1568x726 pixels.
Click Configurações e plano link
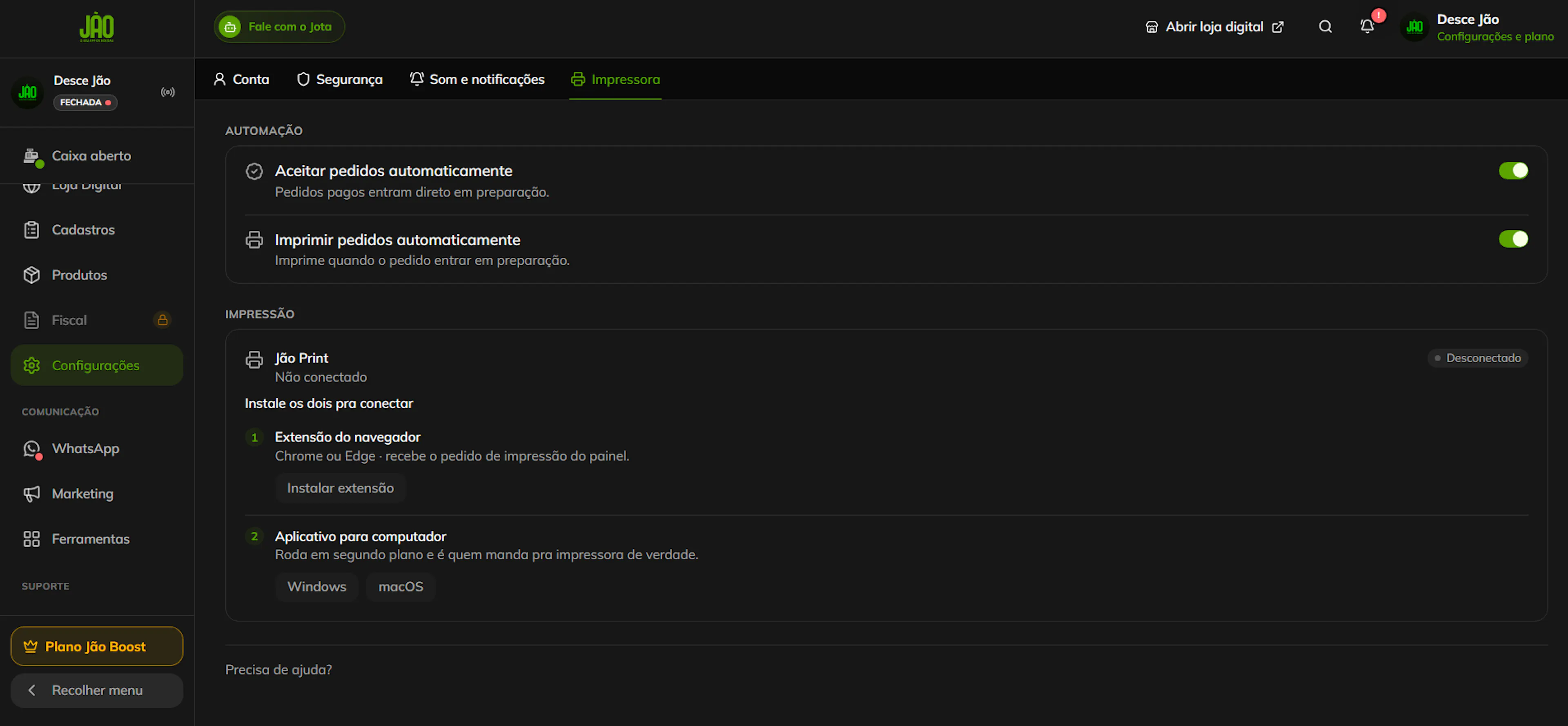point(1495,36)
